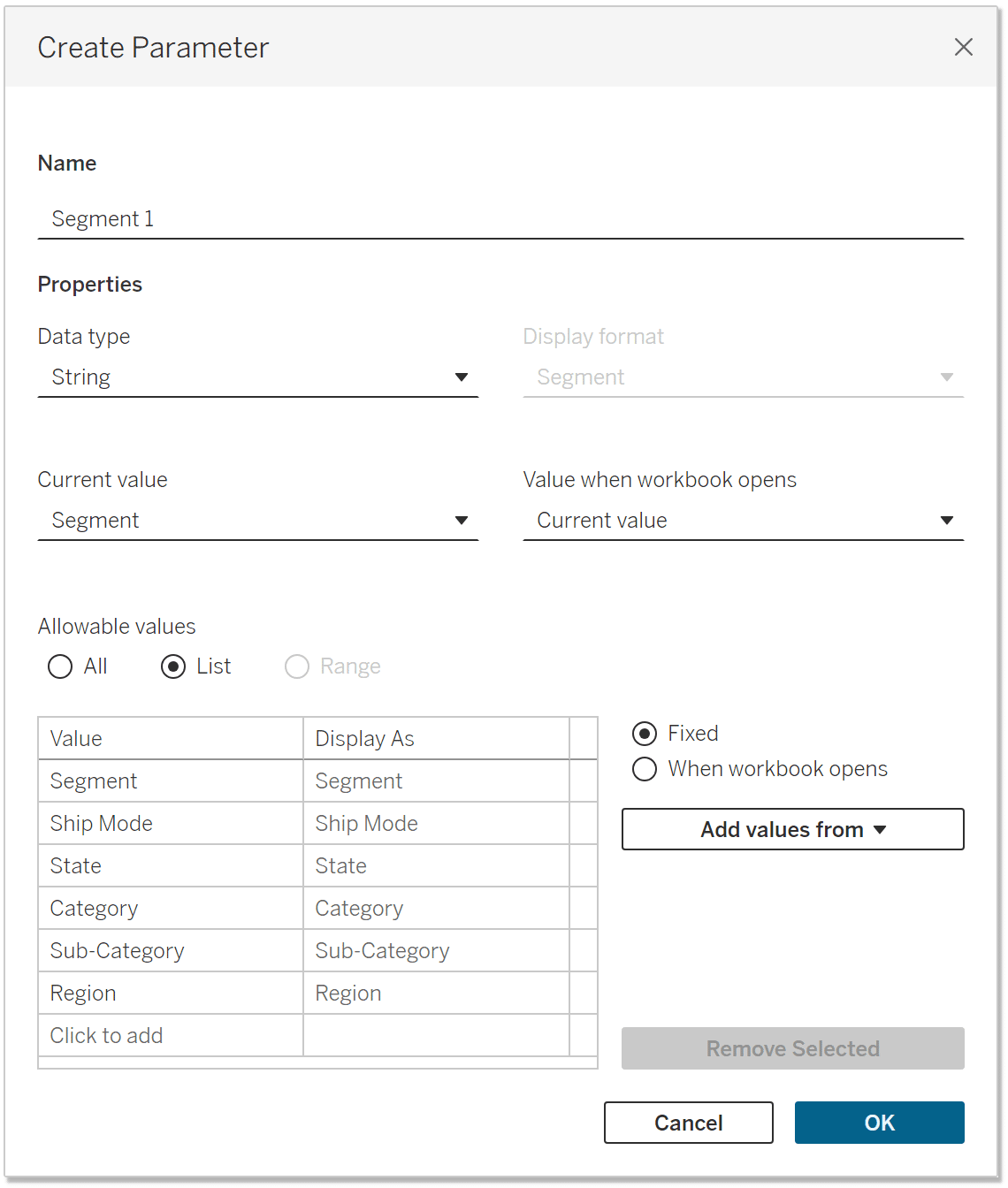Select the Category Display As cell
This screenshot has height=1188, width=1008.
click(x=437, y=909)
